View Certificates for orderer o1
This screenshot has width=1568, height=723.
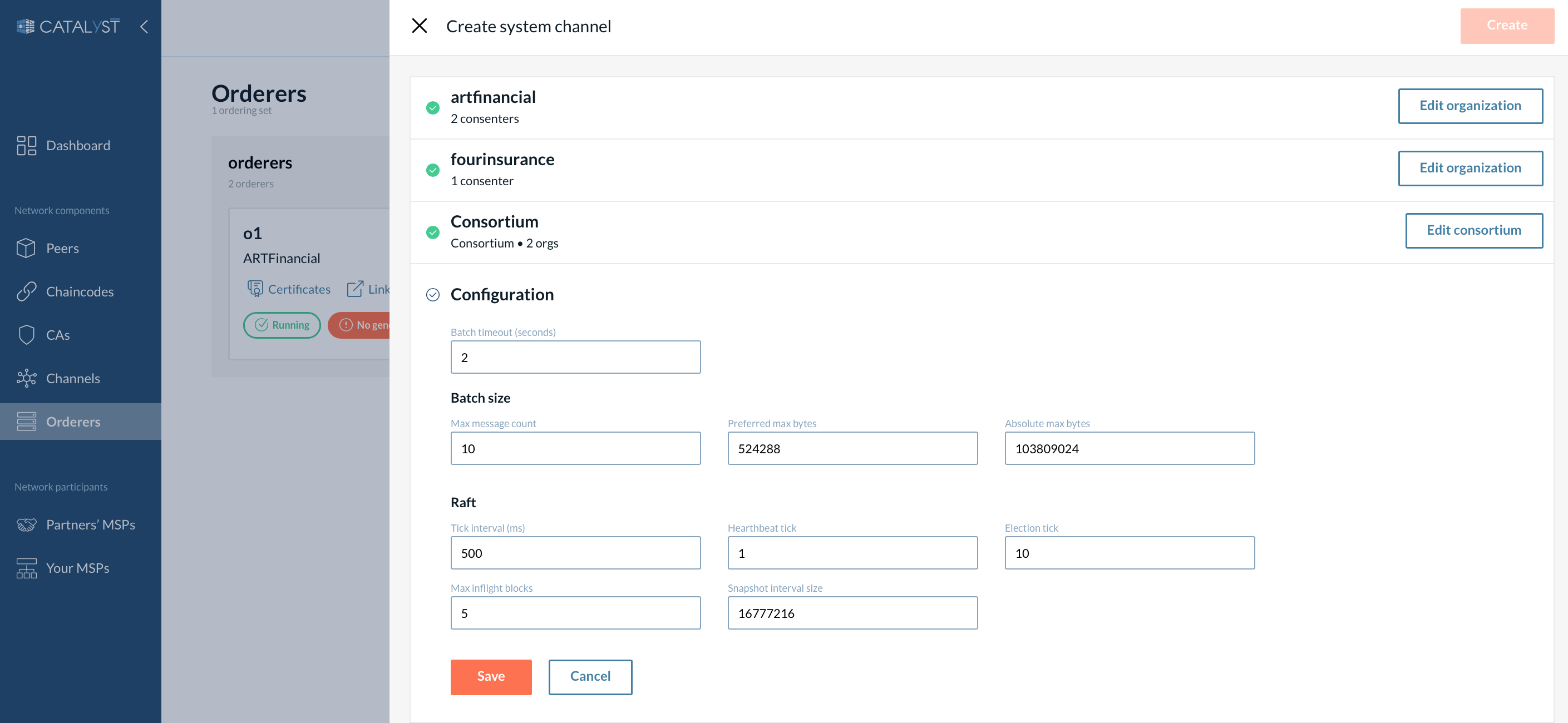click(x=289, y=289)
